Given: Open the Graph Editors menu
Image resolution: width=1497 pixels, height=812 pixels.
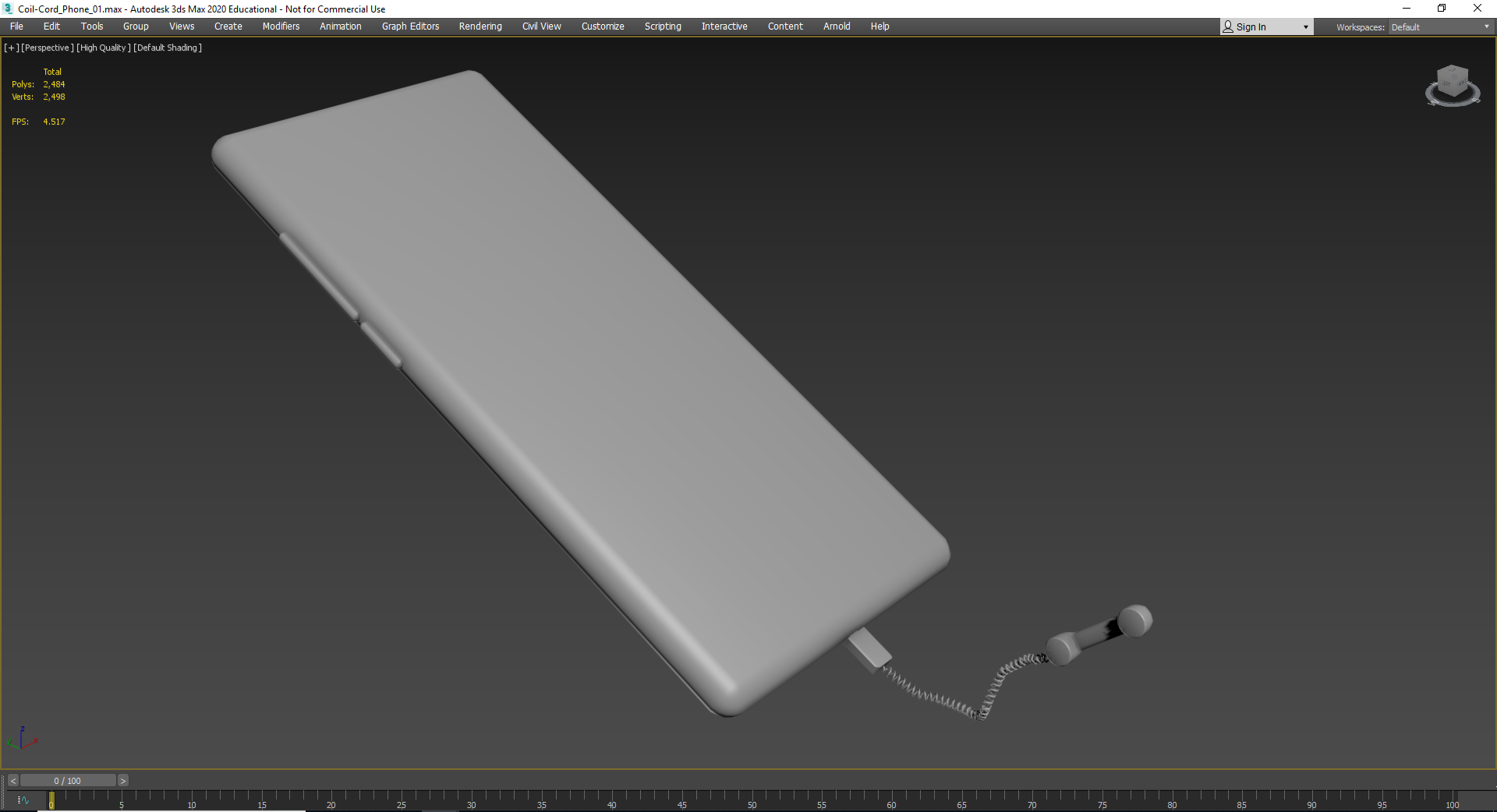Looking at the screenshot, I should tap(410, 26).
